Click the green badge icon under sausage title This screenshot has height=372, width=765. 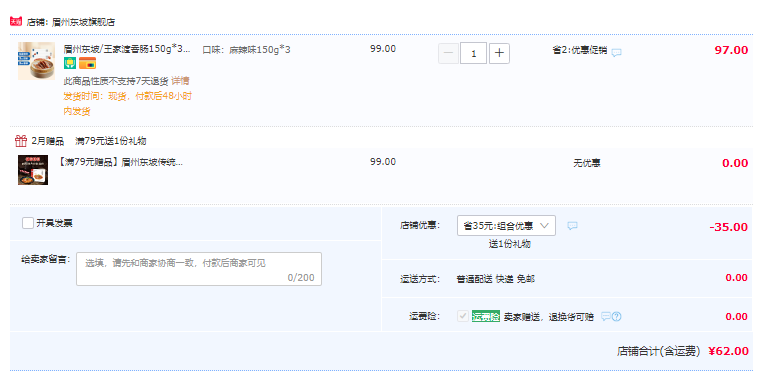[x=70, y=63]
